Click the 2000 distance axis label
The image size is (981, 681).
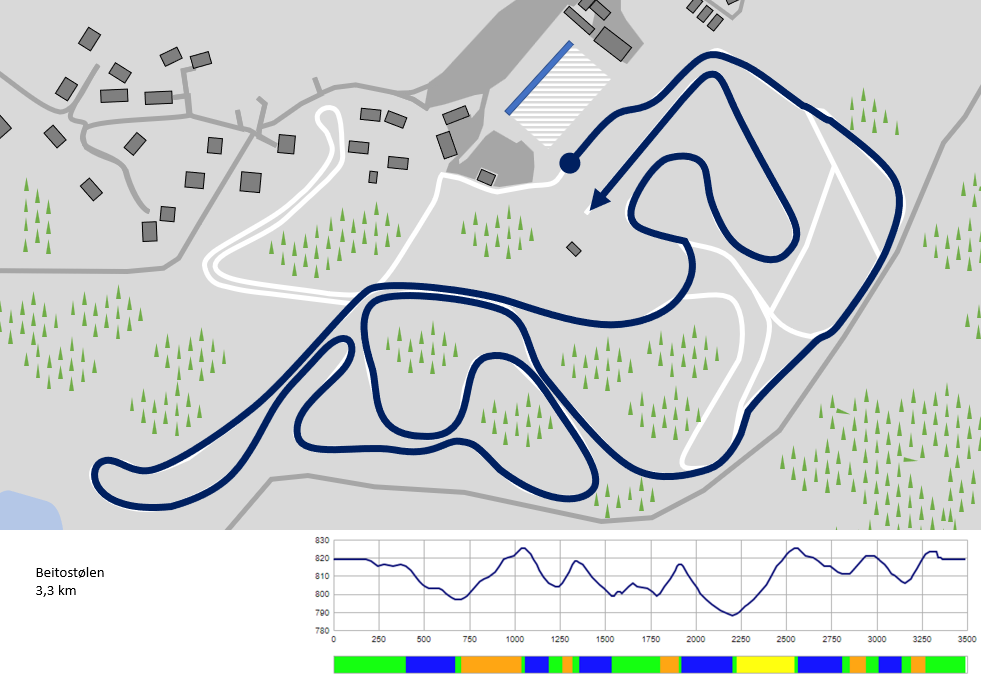[696, 639]
